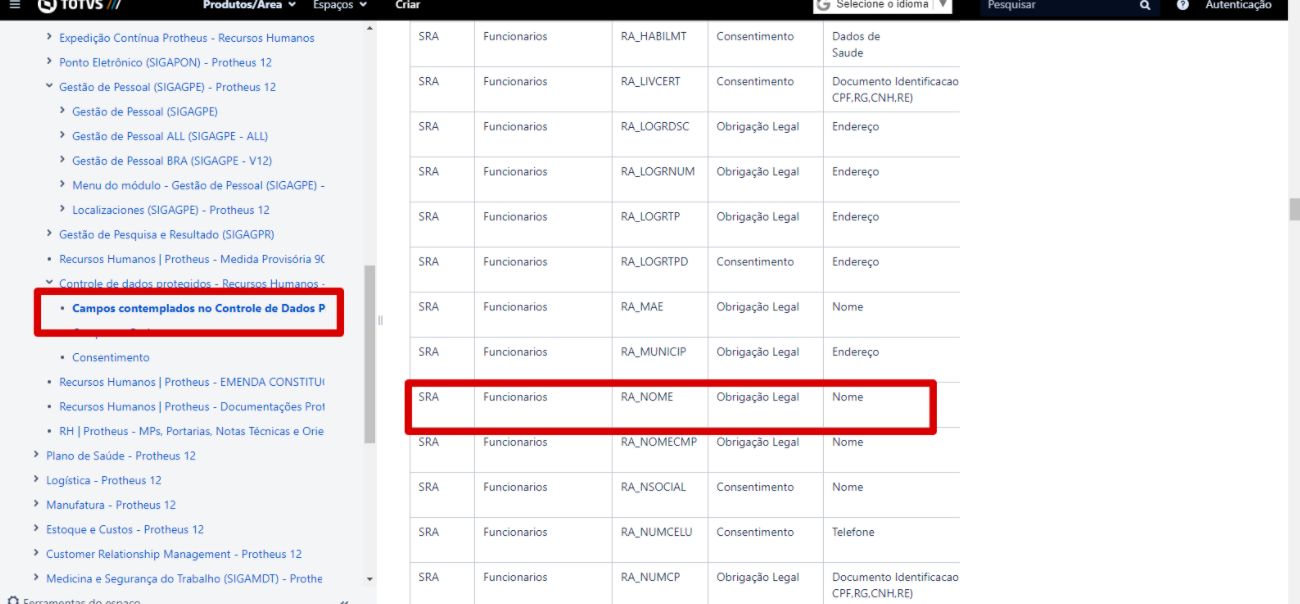Open Gestão de Pessoal (SIGAGPE) child page link

tap(145, 112)
